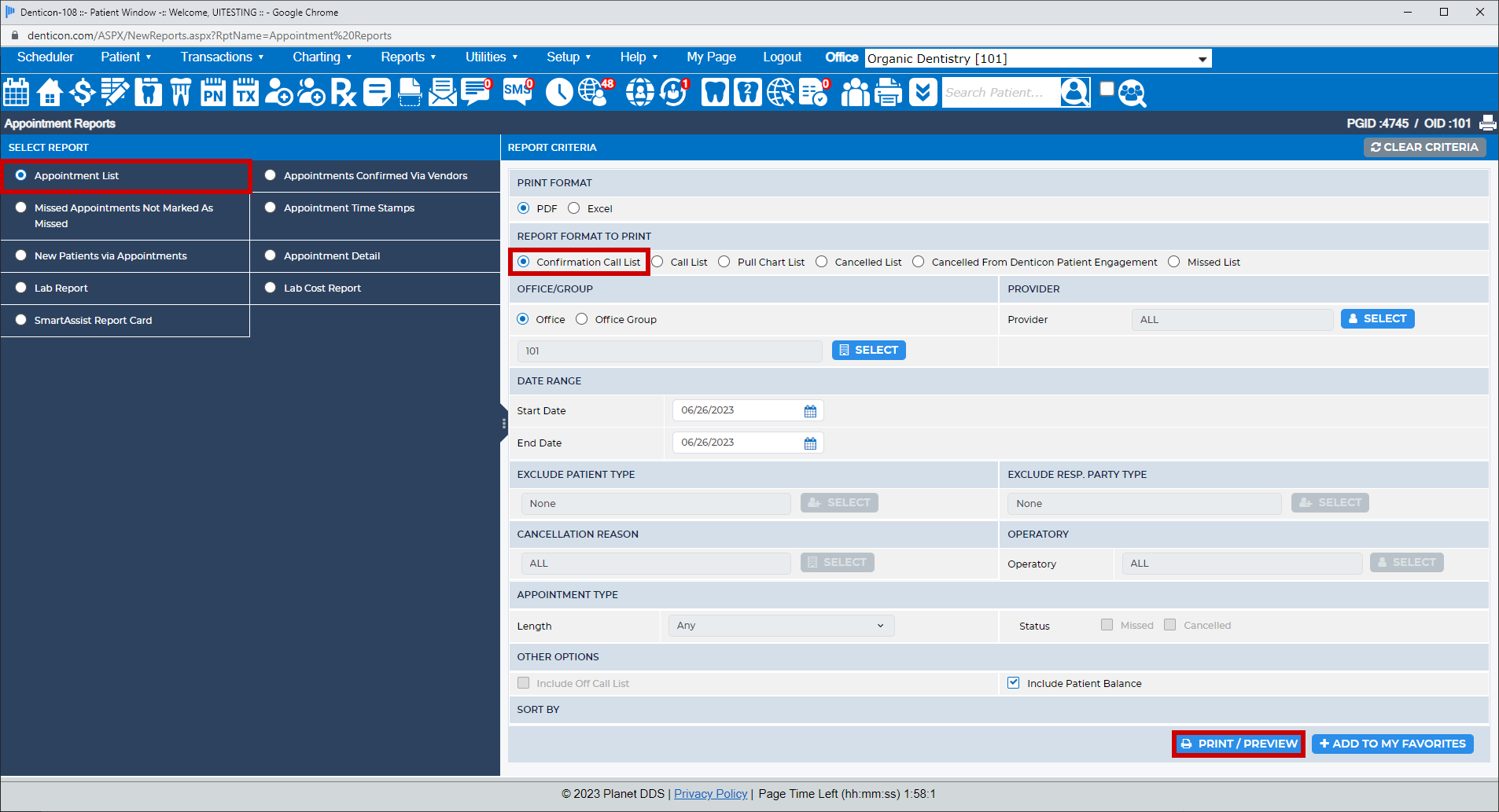
Task: Select the Office Group radio button
Action: click(582, 319)
